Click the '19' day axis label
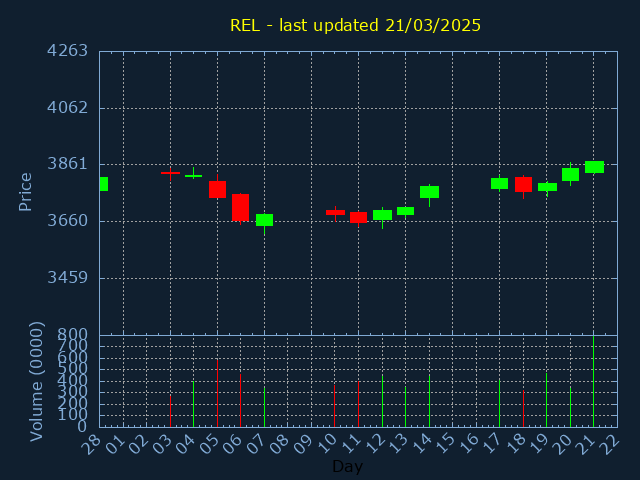Screen dimensions: 640x480 [539, 444]
